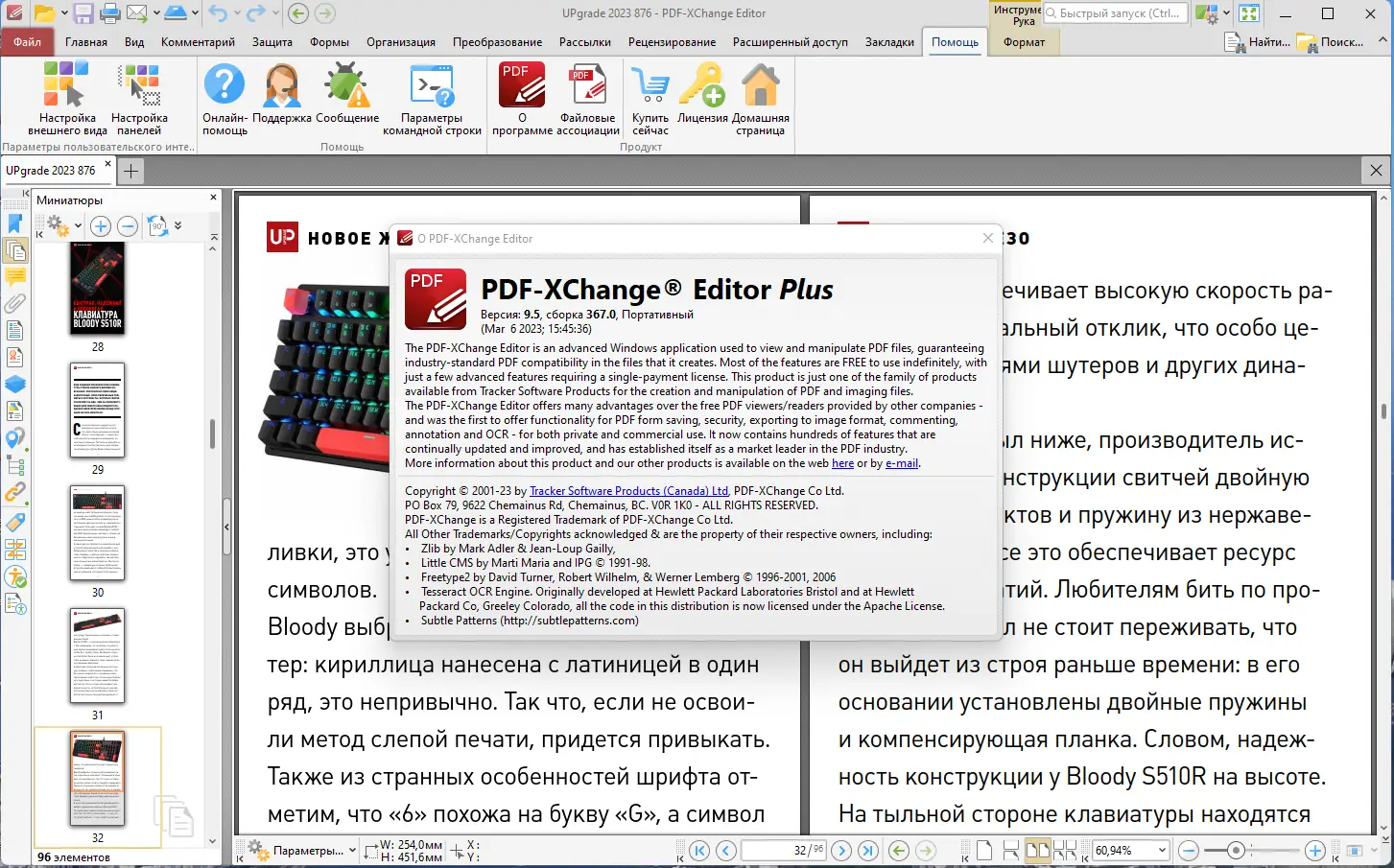
Task: Toggle single page view in status bar
Action: (x=985, y=850)
